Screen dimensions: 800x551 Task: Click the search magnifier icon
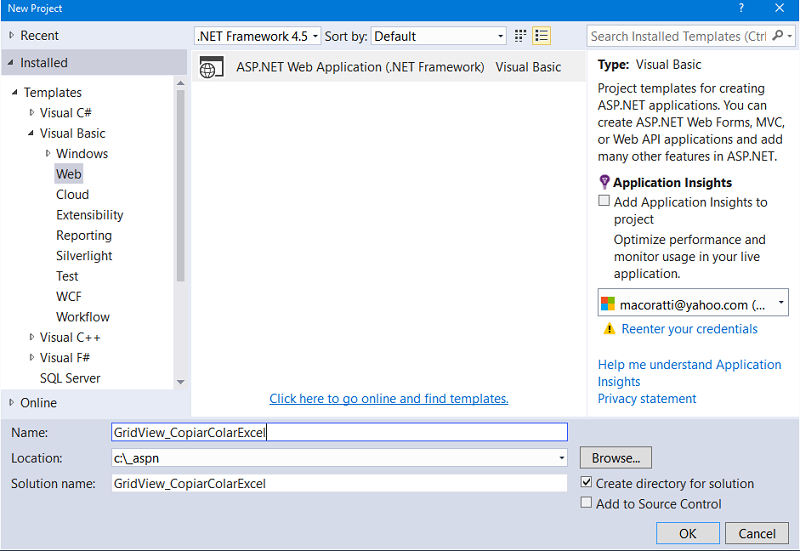point(778,36)
